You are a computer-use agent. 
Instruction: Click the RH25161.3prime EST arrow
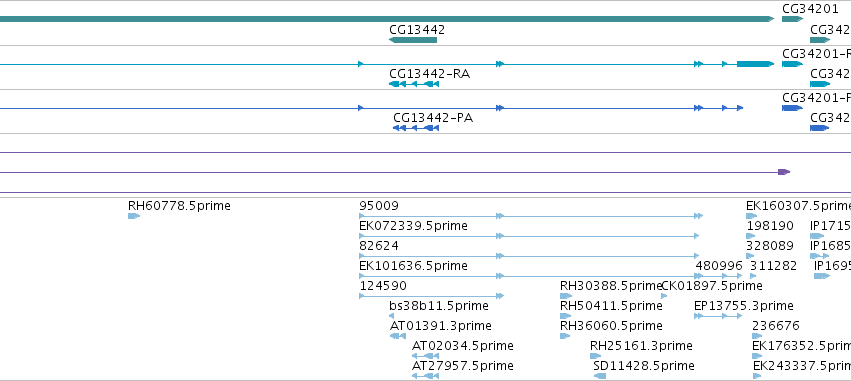pyautogui.click(x=595, y=356)
